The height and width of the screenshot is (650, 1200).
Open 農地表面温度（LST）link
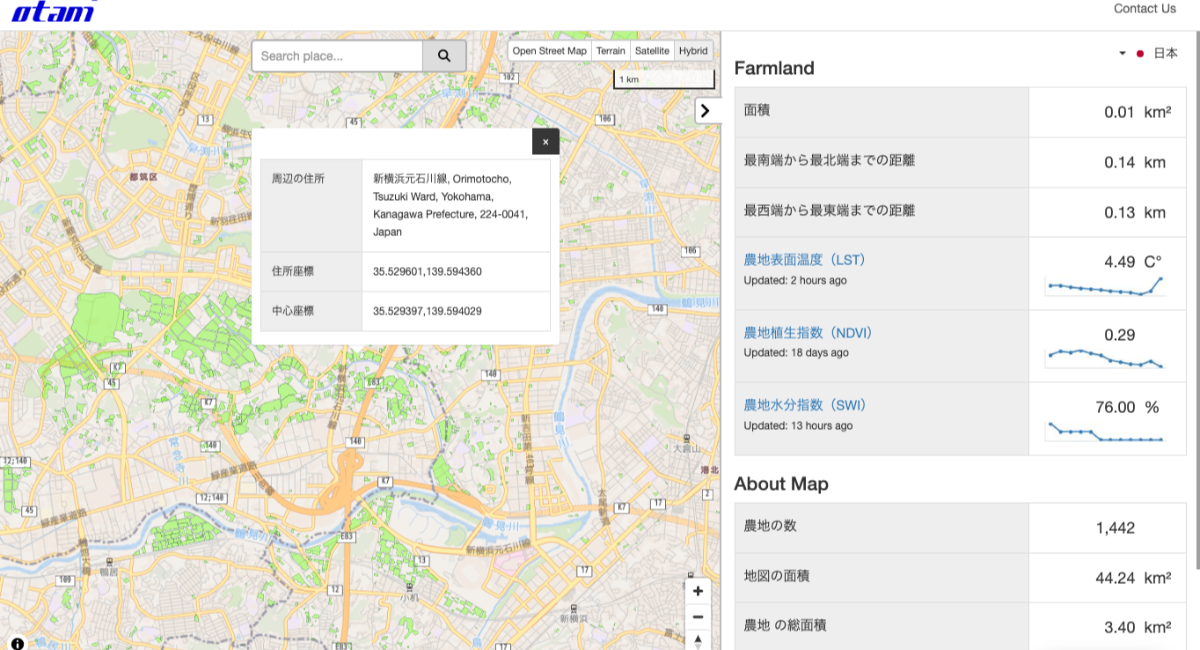[804, 260]
